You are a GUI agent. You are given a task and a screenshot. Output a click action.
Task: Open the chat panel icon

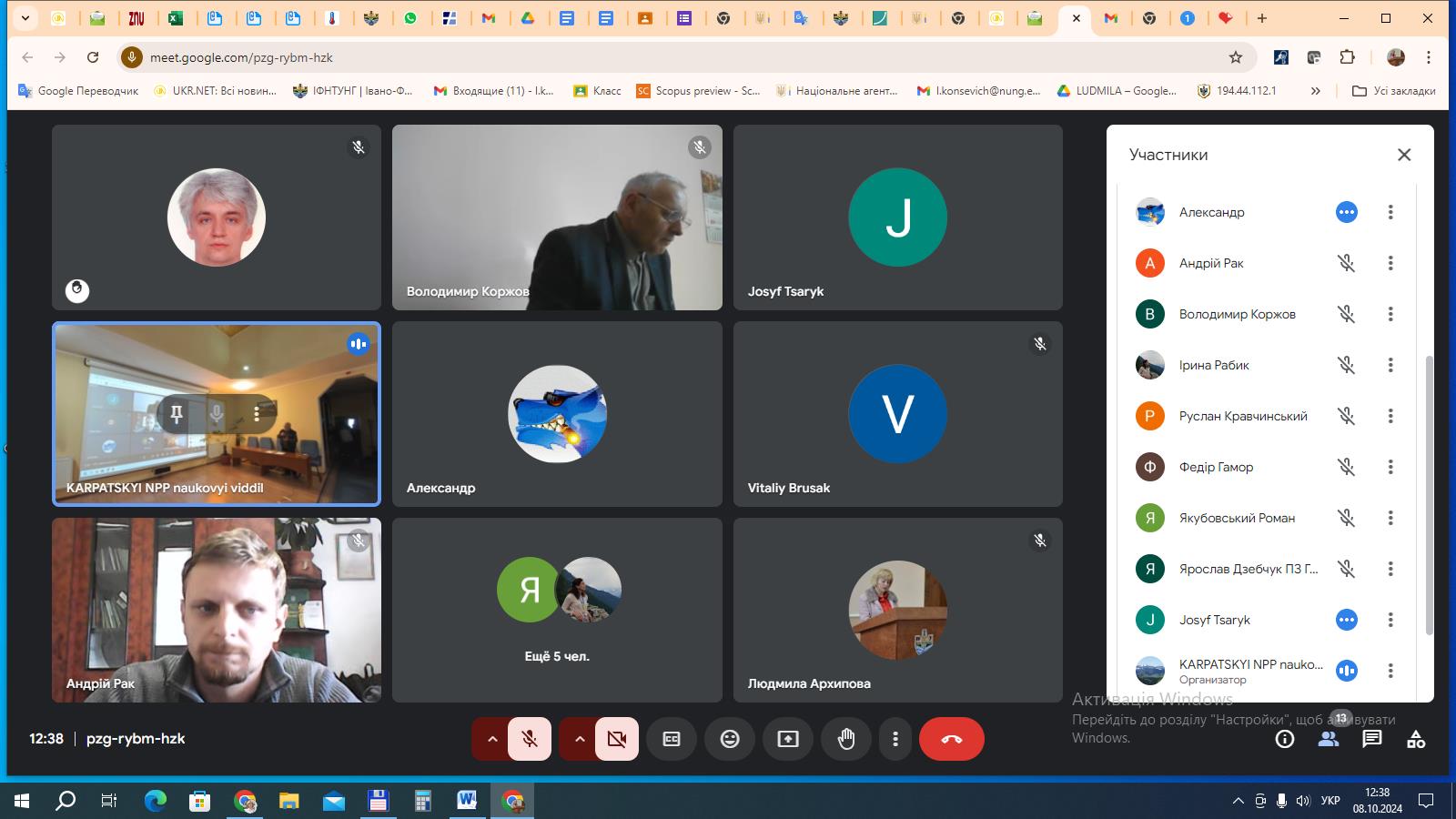click(1371, 739)
